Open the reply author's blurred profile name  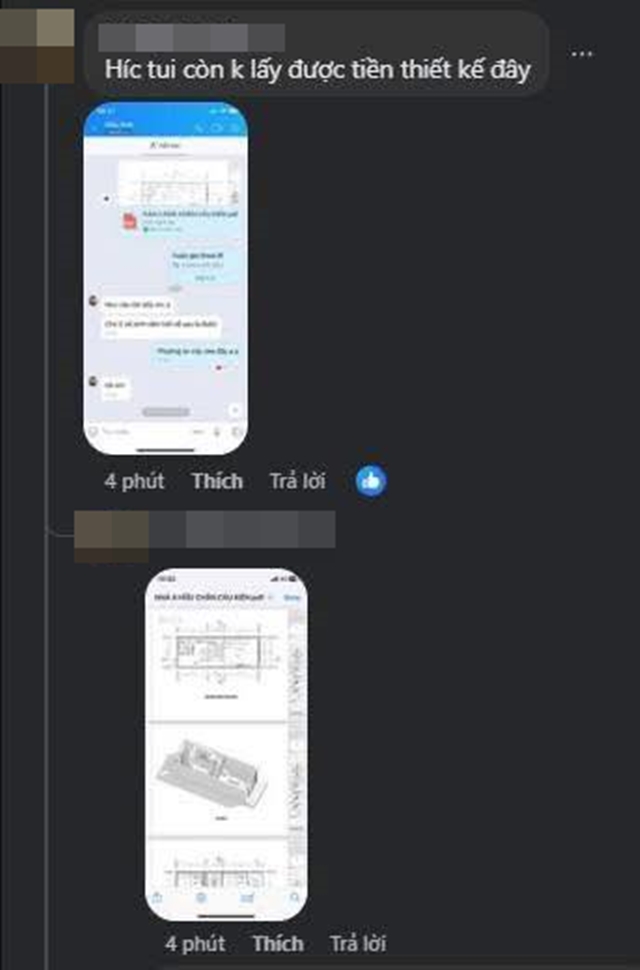pos(242,530)
